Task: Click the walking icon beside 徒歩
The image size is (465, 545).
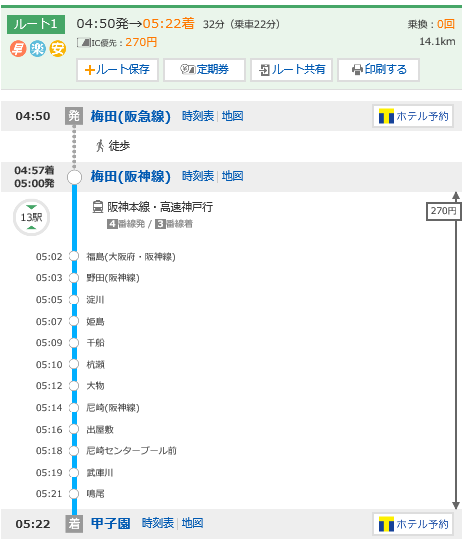Action: [x=100, y=146]
